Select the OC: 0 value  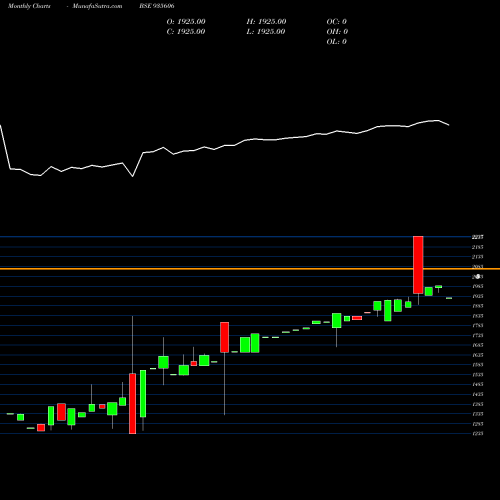point(337,22)
